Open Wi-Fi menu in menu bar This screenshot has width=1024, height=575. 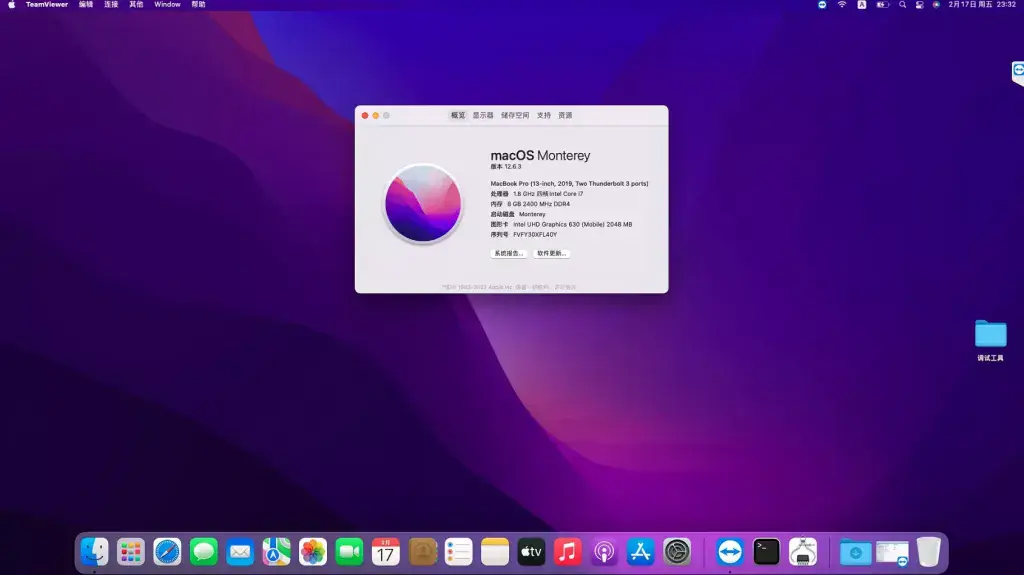[842, 5]
